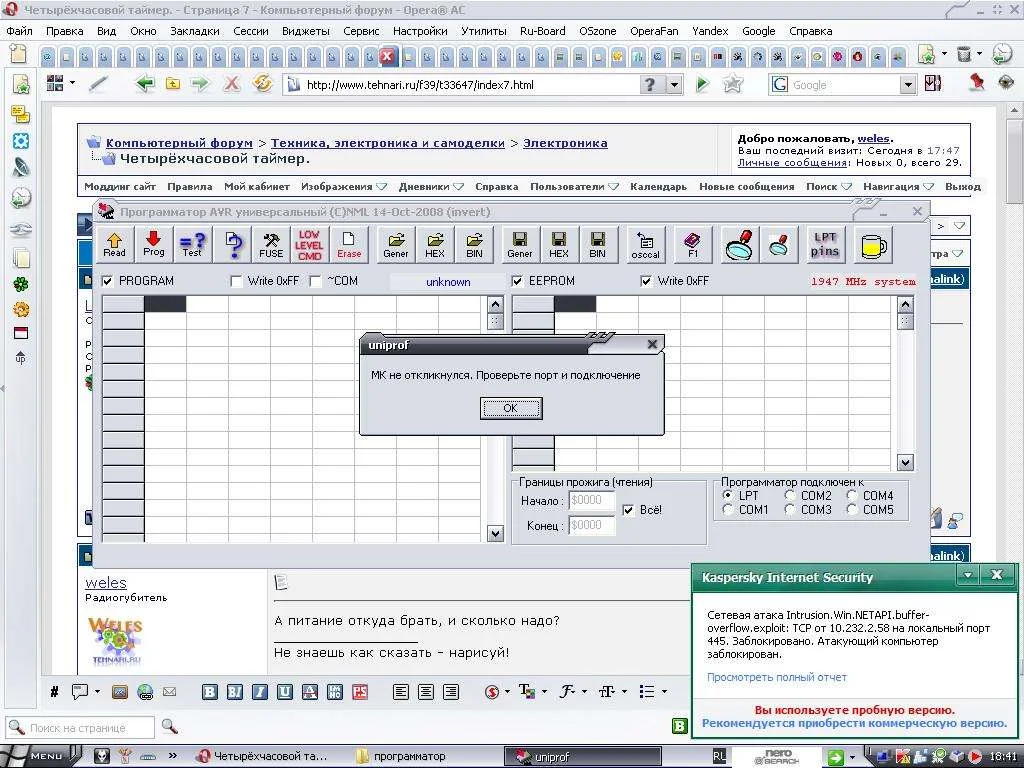Select the COM2 radio button
Screen dimensions: 1024x768
coord(791,495)
